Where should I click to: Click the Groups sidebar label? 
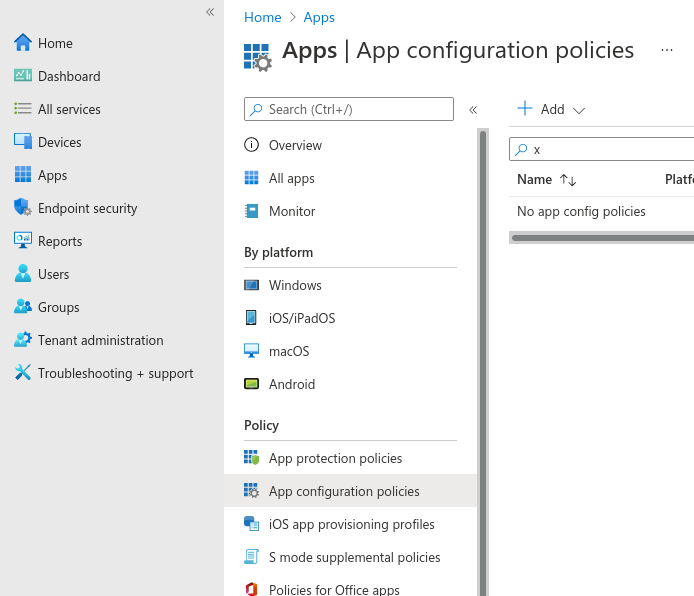click(x=59, y=307)
